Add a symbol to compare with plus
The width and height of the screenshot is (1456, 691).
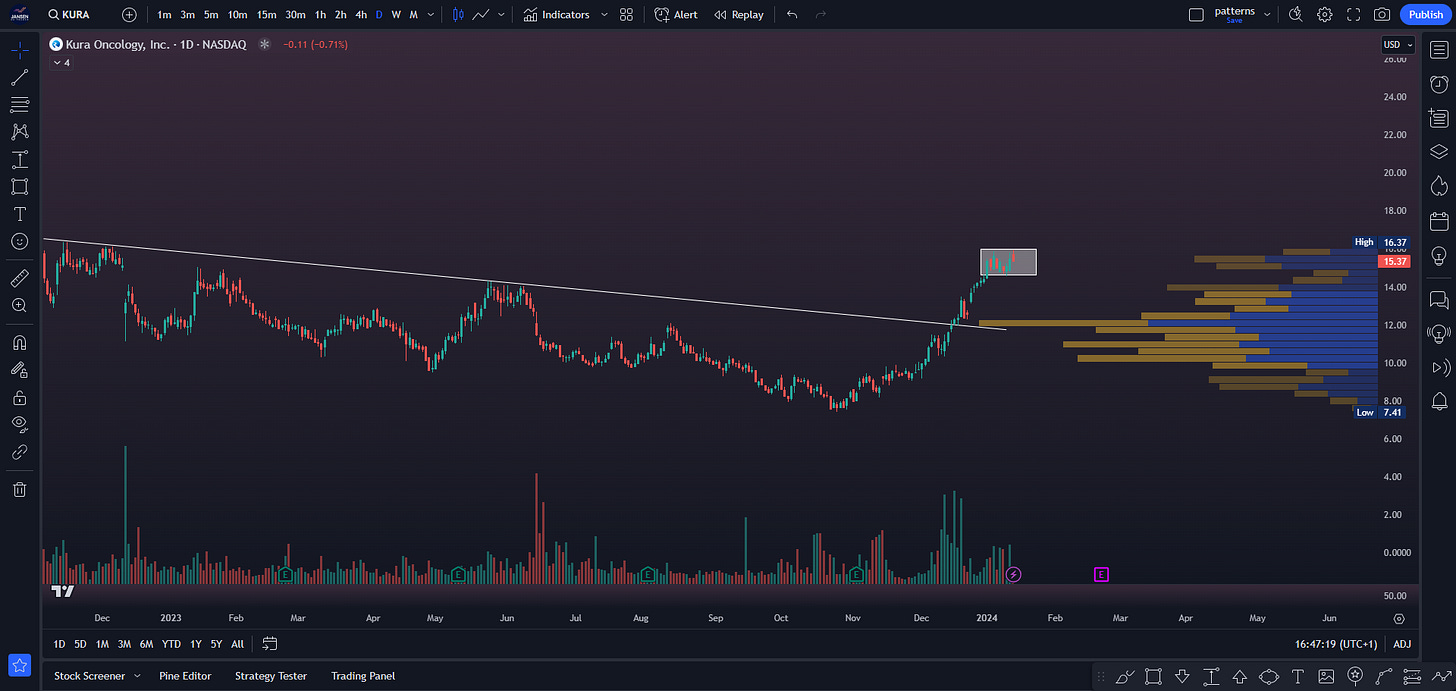[130, 15]
